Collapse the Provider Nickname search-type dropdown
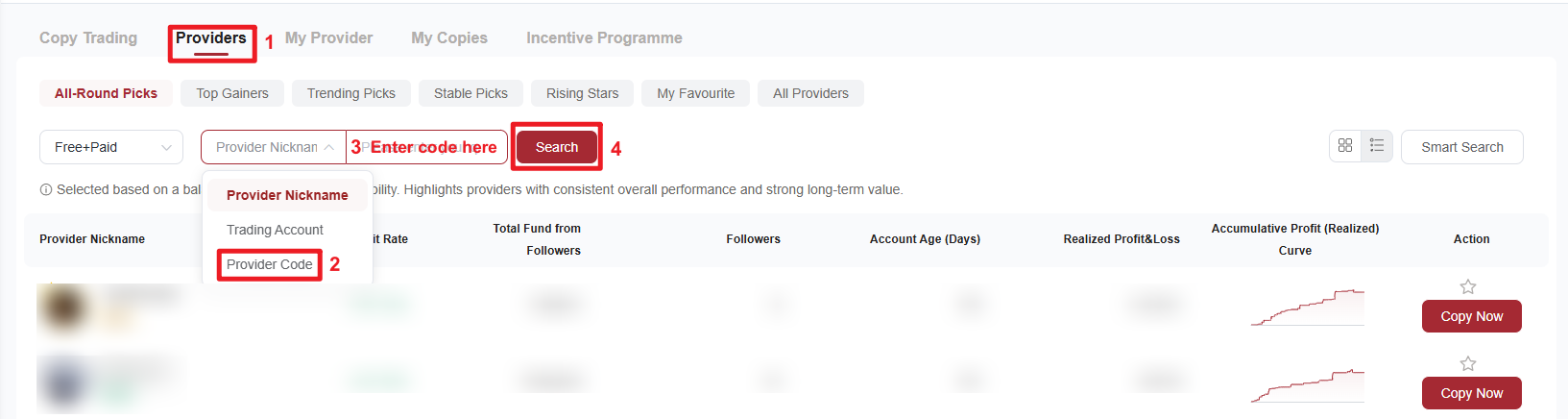Screen dimensions: 1568x419 pyautogui.click(x=274, y=147)
